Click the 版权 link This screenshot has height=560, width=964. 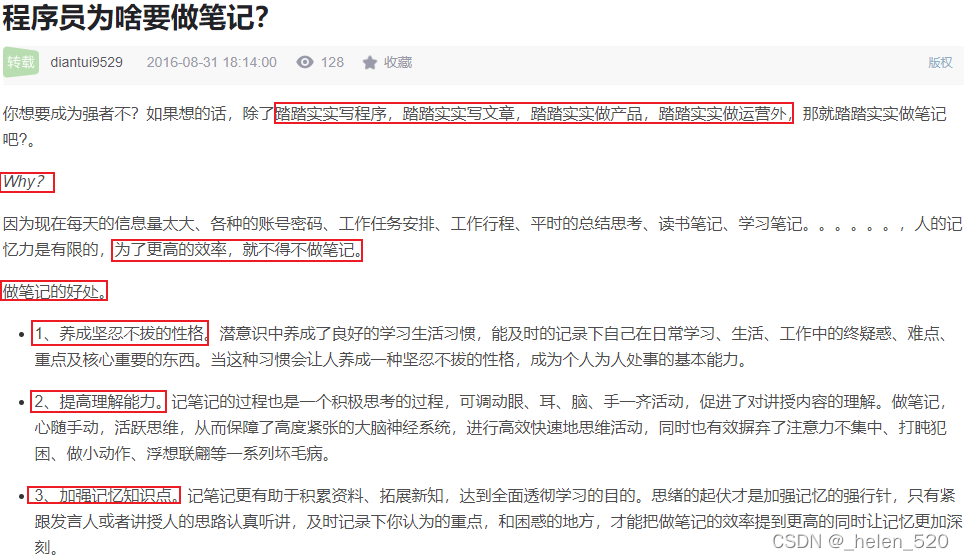point(940,63)
